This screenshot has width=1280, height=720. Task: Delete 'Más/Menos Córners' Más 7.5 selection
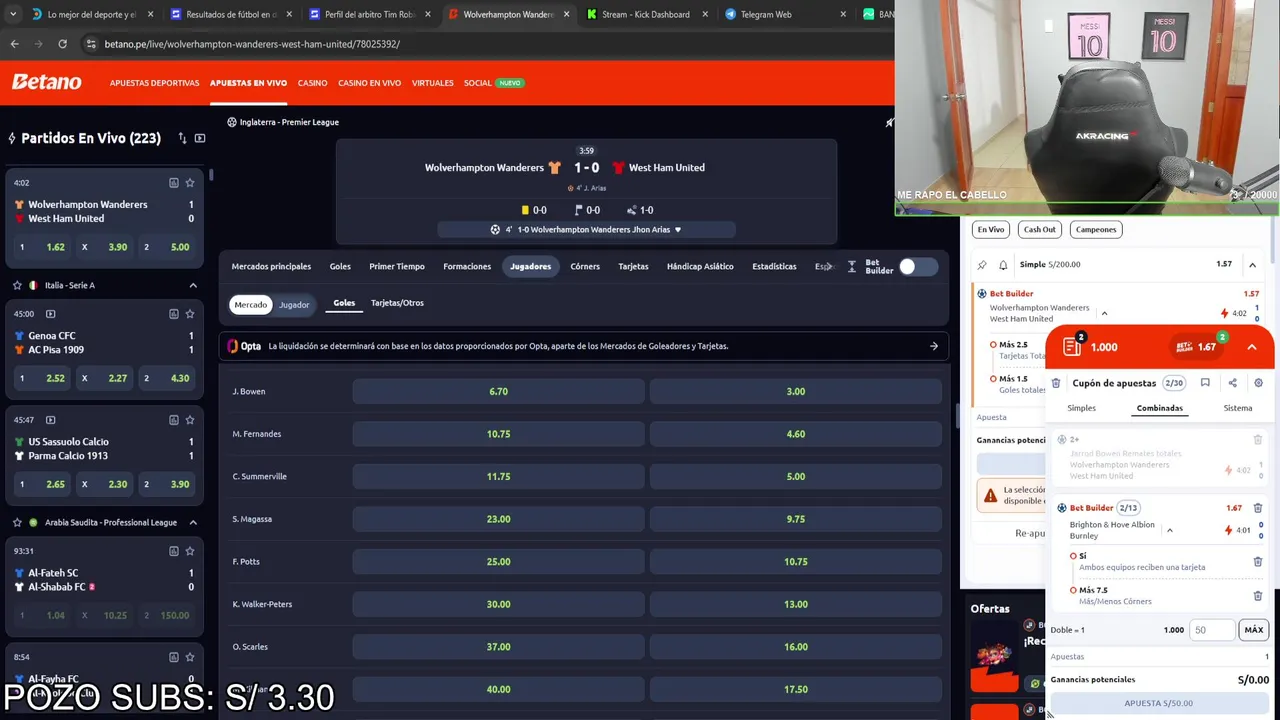1258,596
